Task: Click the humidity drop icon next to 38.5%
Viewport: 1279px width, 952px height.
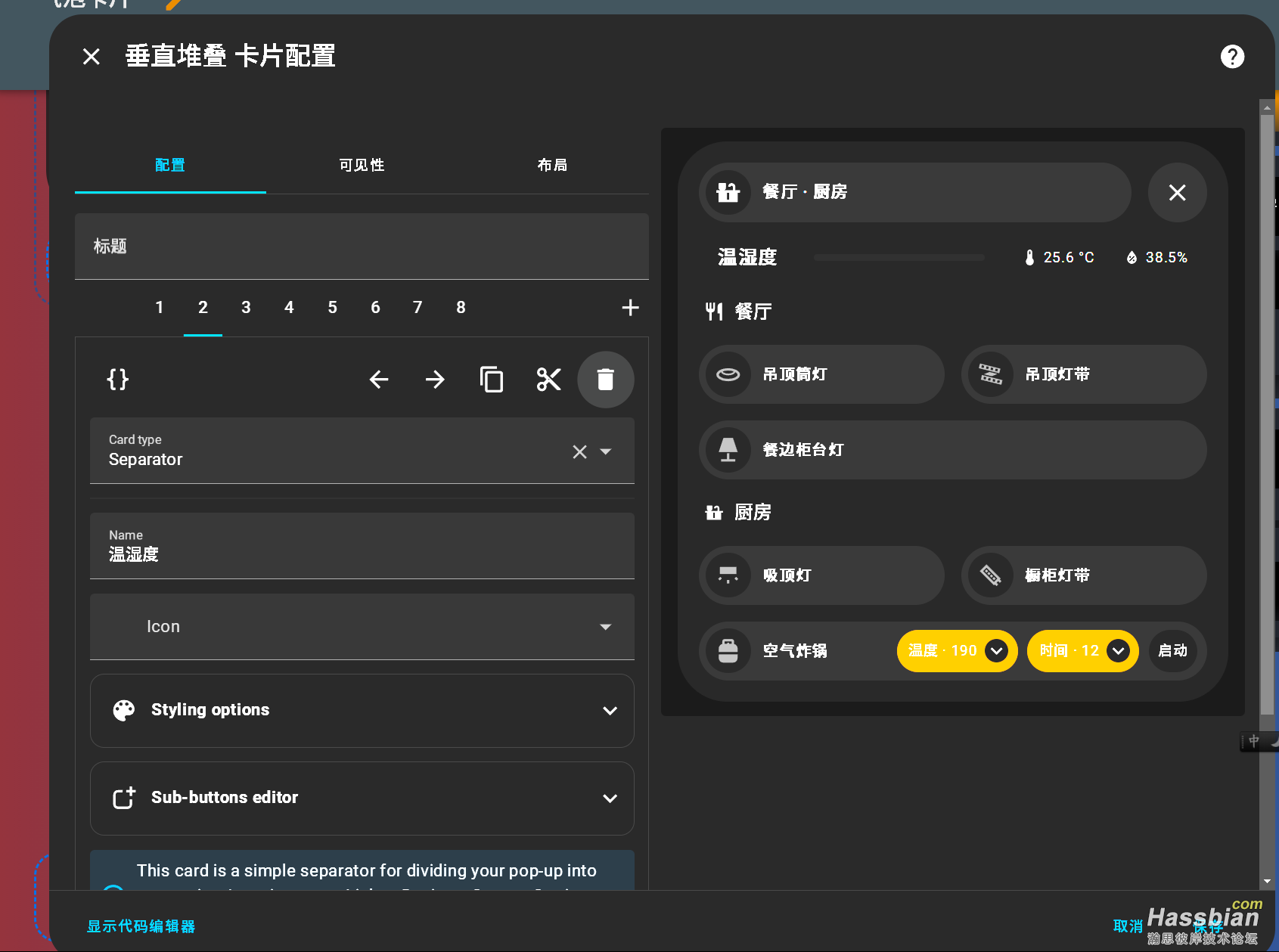Action: tap(1132, 258)
